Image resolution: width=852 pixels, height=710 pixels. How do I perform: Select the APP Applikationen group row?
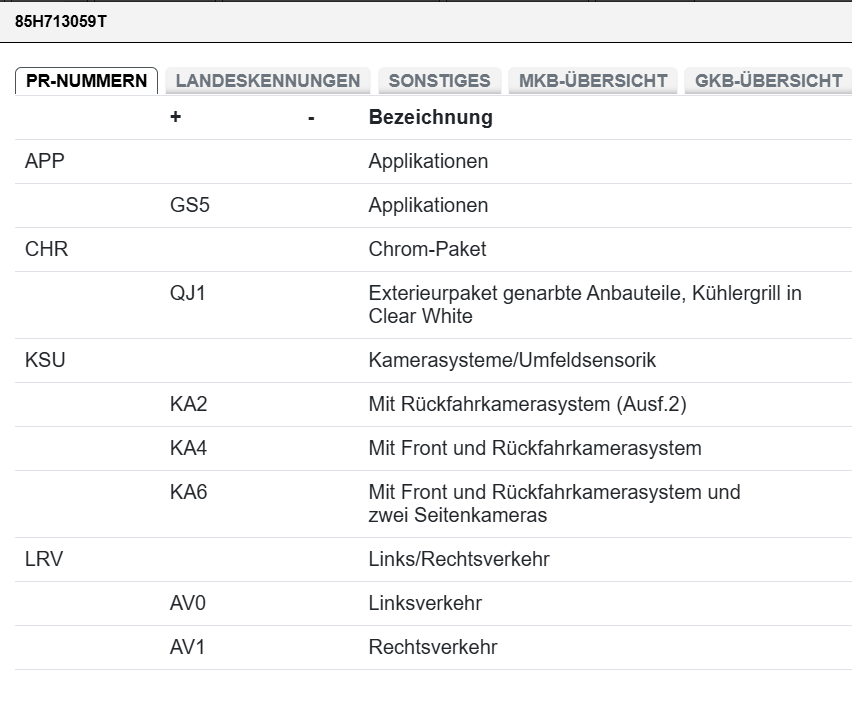click(434, 161)
